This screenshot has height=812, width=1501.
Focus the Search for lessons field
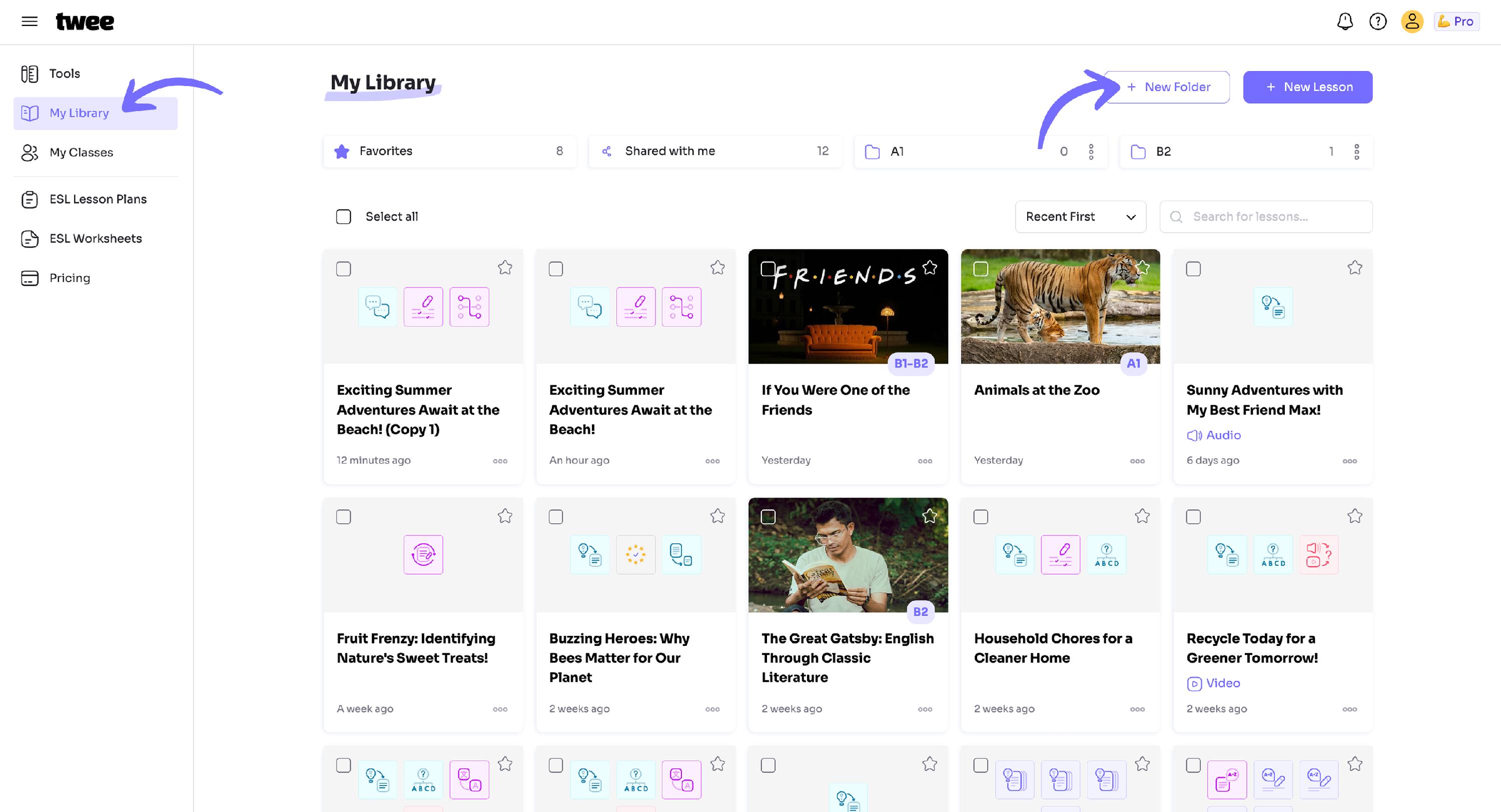pyautogui.click(x=1266, y=217)
